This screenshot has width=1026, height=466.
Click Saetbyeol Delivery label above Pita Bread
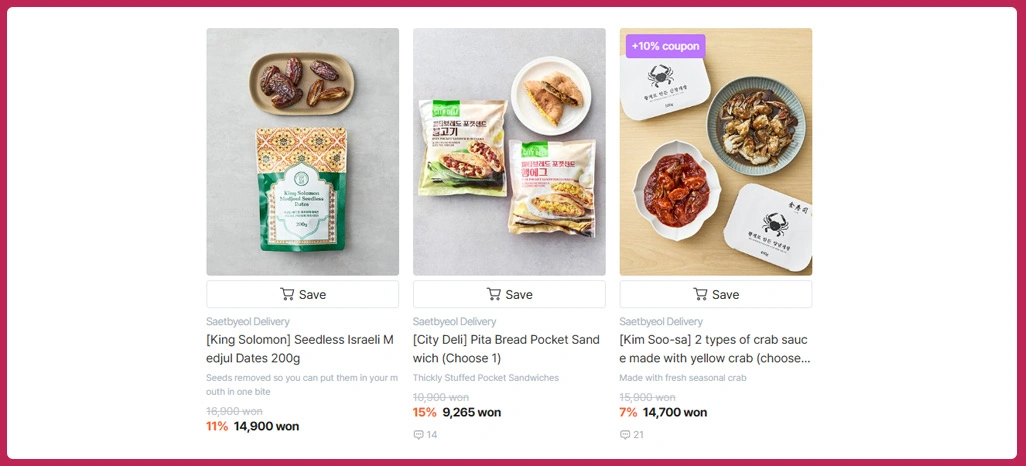pyautogui.click(x=454, y=322)
